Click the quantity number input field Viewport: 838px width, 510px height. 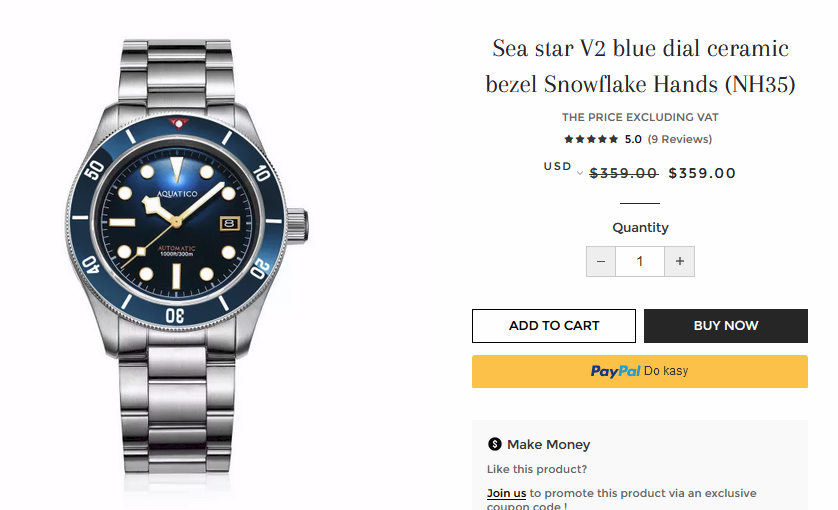point(640,262)
